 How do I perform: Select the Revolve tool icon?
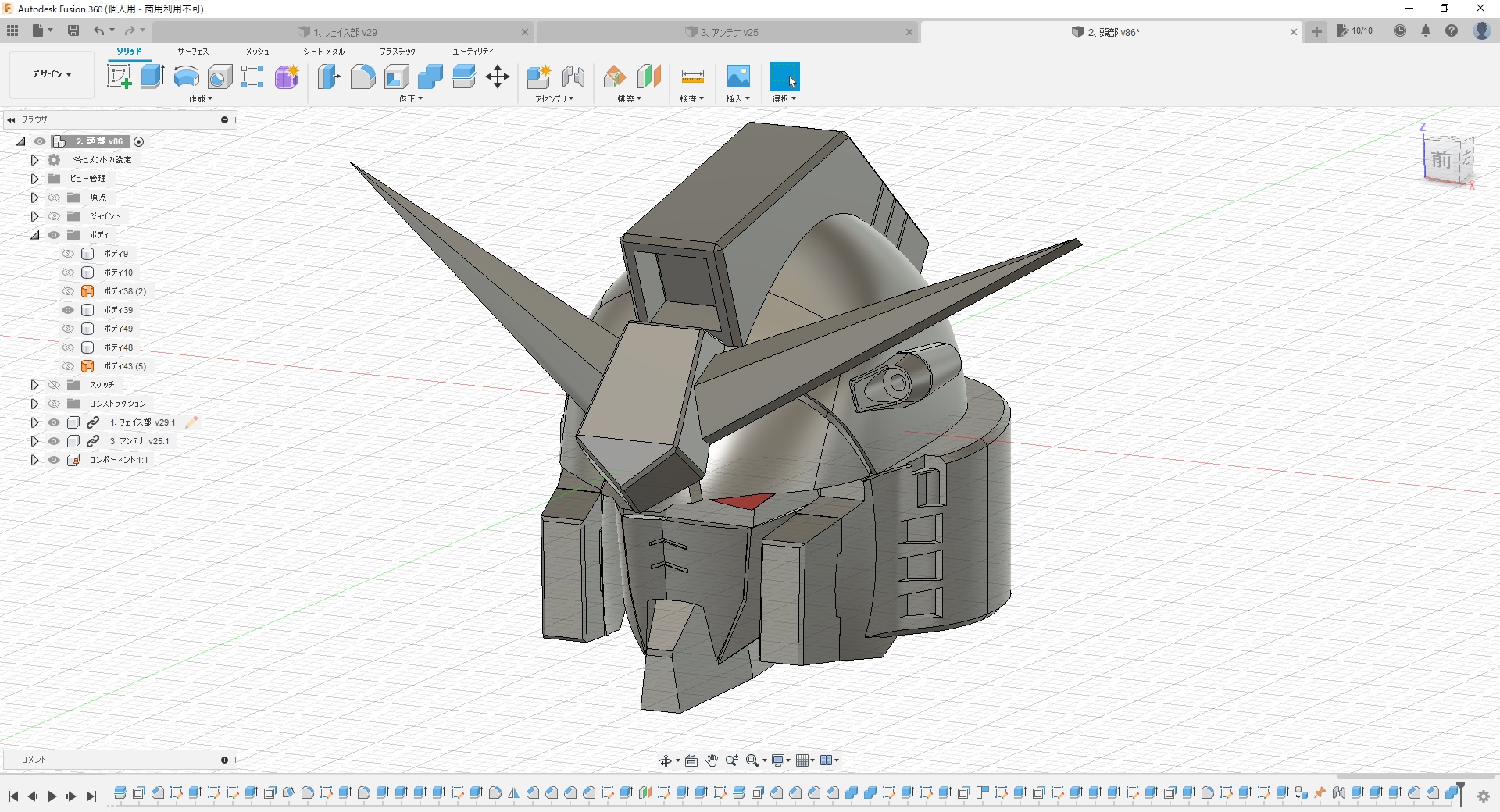186,77
